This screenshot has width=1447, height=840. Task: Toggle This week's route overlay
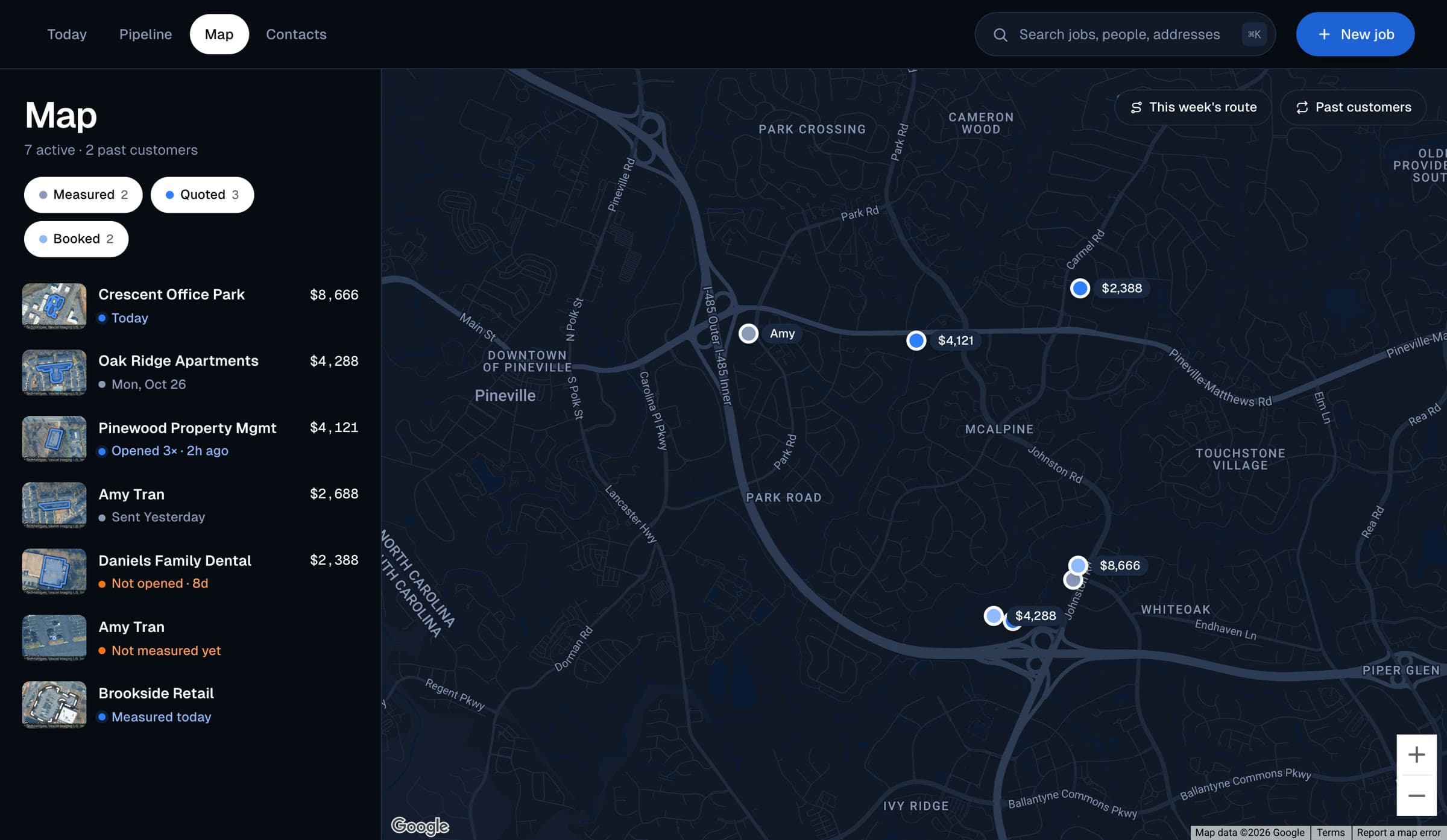(1193, 107)
